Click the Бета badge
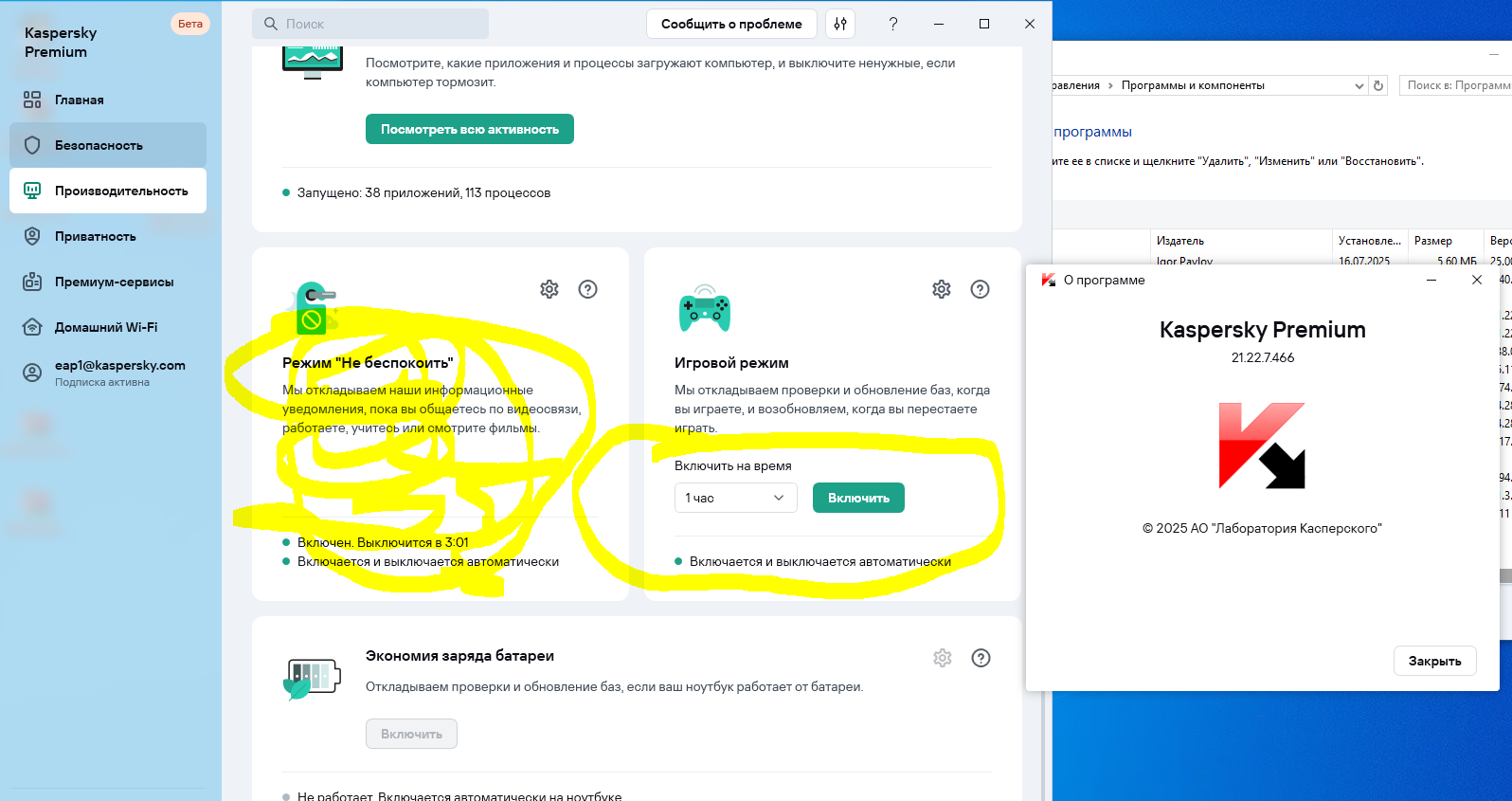The width and height of the screenshot is (1512, 801). point(190,24)
